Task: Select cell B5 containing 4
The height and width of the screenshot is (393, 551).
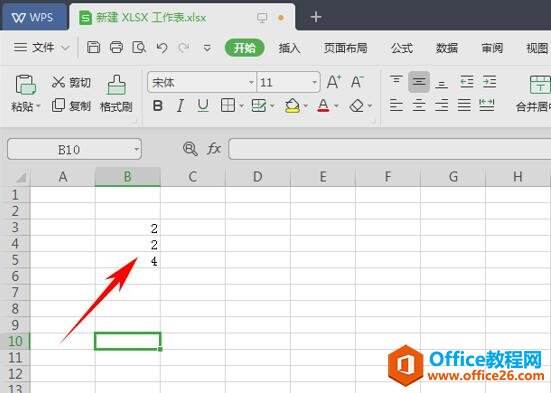Action: click(128, 260)
